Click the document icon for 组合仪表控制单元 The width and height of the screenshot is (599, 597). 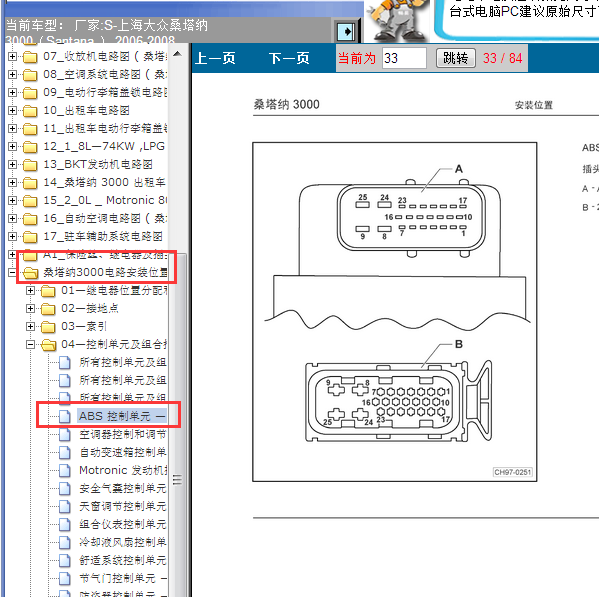pyautogui.click(x=65, y=524)
